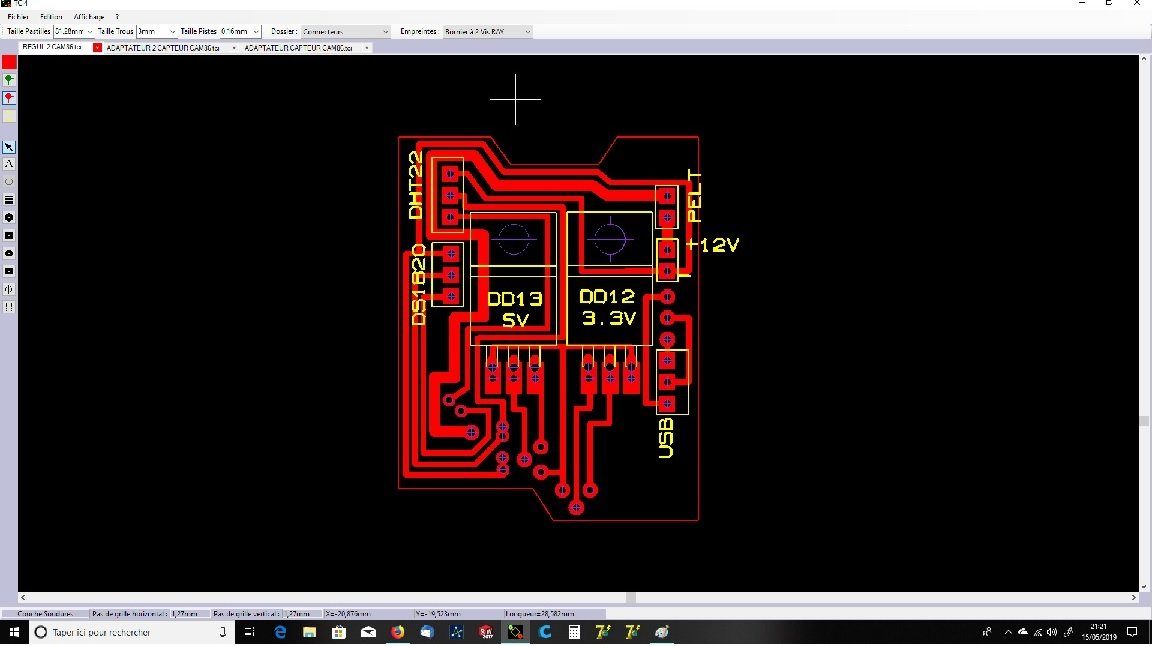1157x646 pixels.
Task: Open the Windows Start menu
Action: click(14, 632)
